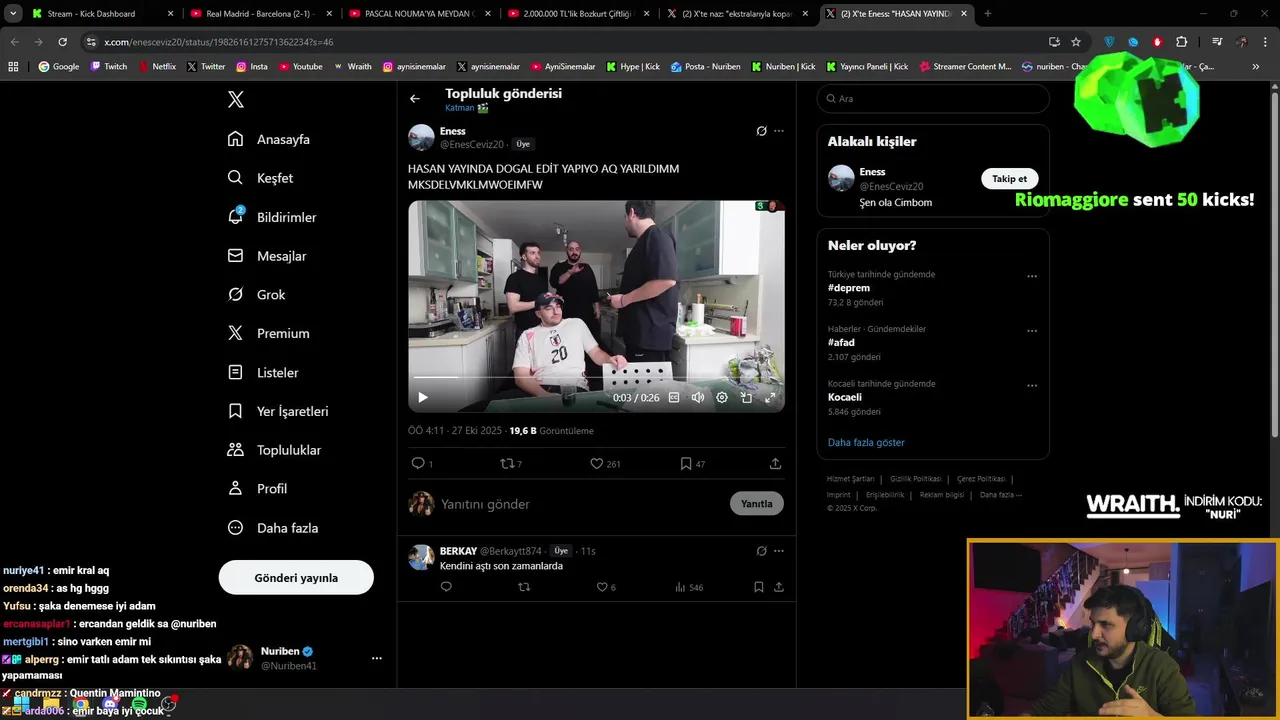Like the Eness post
1280x720 pixels.
[x=605, y=464]
